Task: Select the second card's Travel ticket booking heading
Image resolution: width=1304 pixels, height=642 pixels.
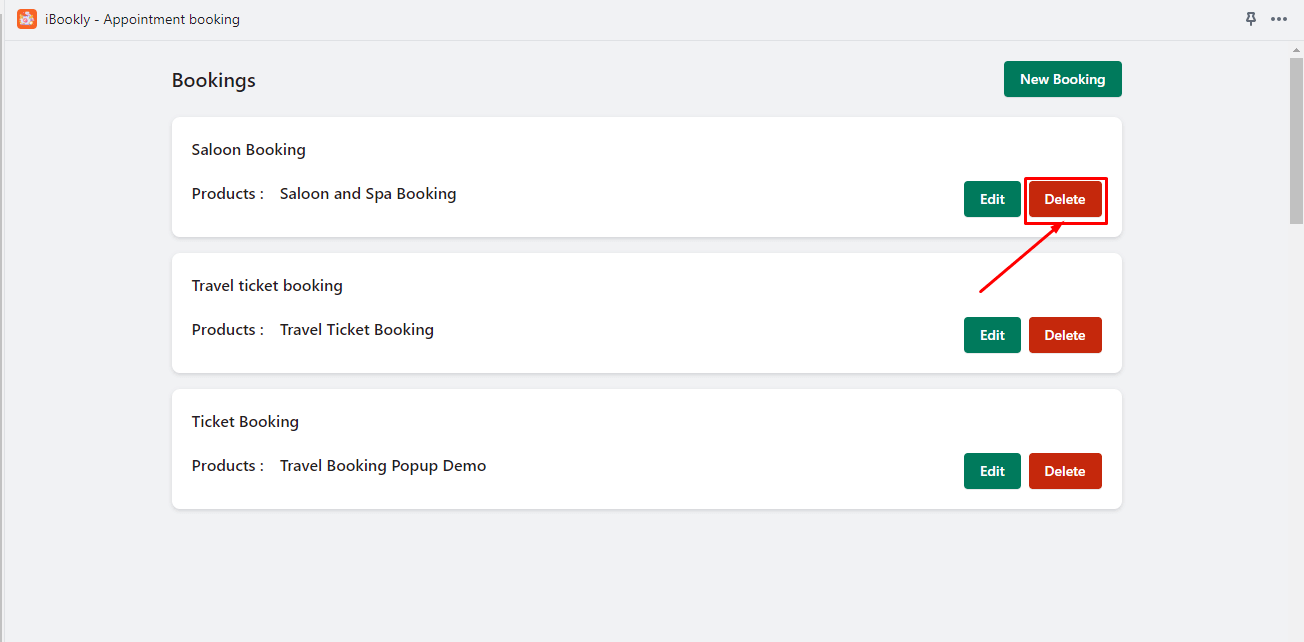Action: [x=267, y=286]
